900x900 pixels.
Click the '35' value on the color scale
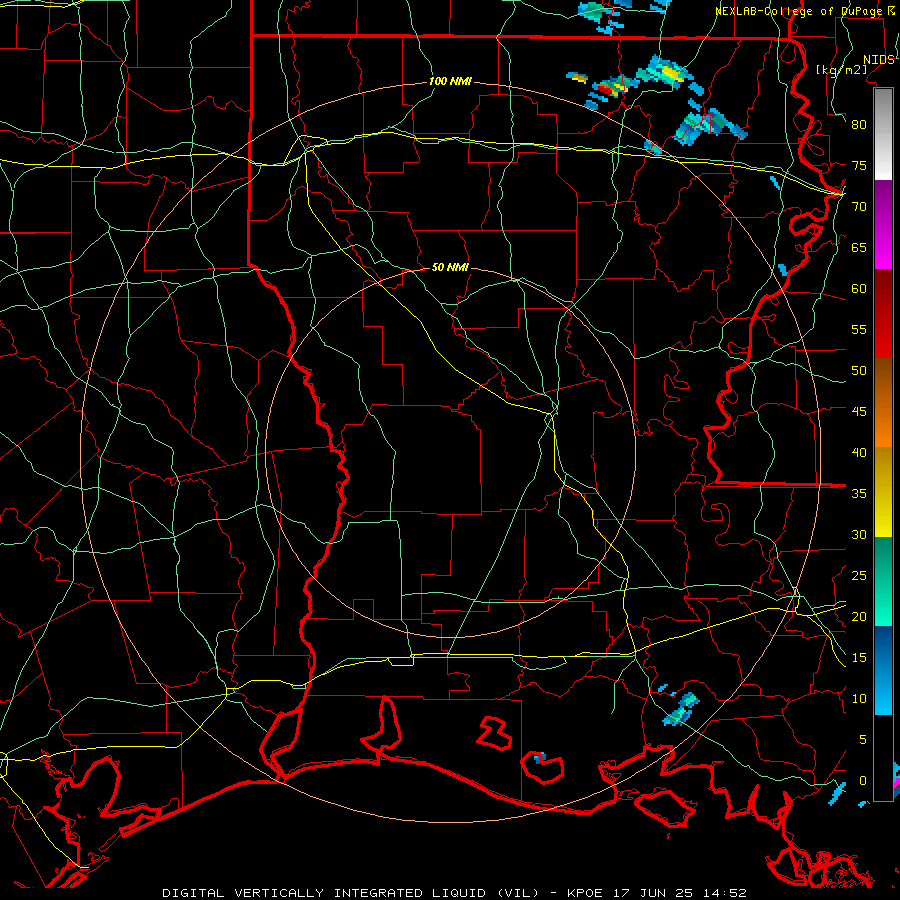click(x=859, y=494)
